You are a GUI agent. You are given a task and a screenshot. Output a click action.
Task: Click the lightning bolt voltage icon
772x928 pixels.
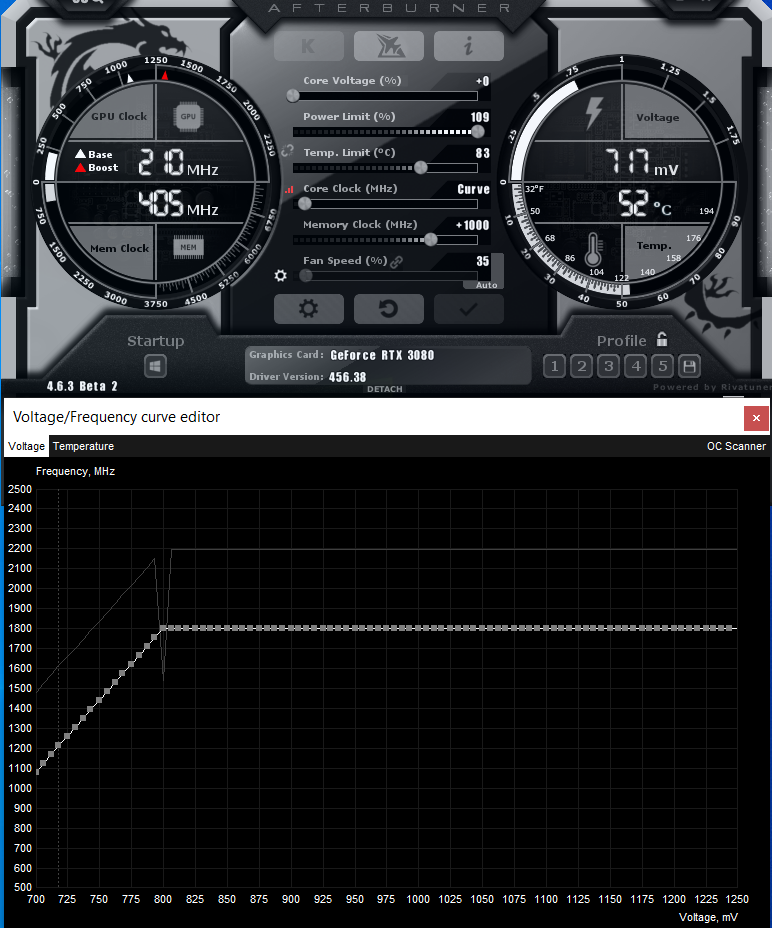coord(594,112)
